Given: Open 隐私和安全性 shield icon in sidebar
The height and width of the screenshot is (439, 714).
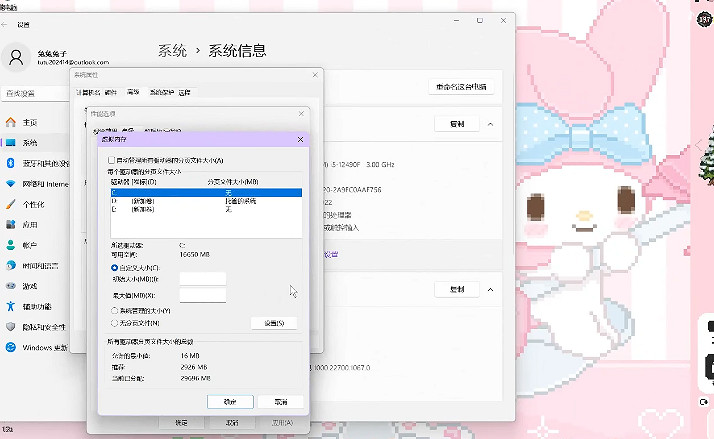Looking at the screenshot, I should coord(10,327).
